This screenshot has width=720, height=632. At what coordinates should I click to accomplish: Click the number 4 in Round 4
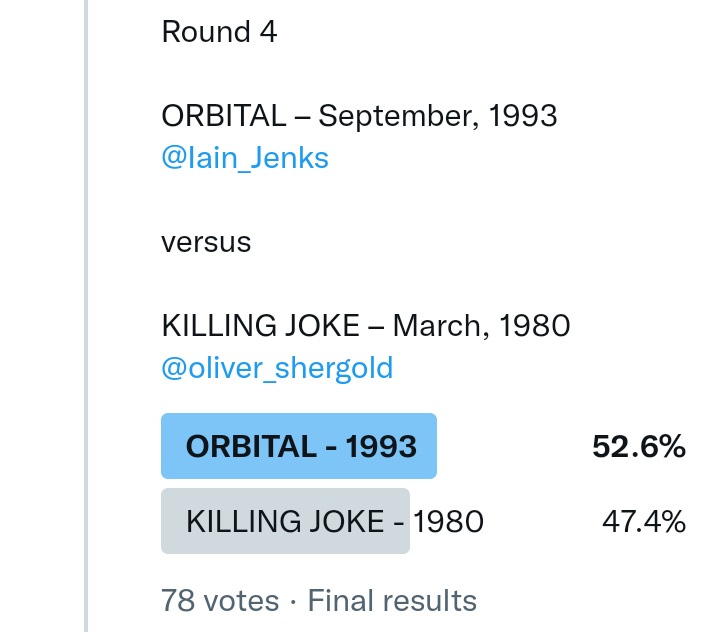[267, 32]
